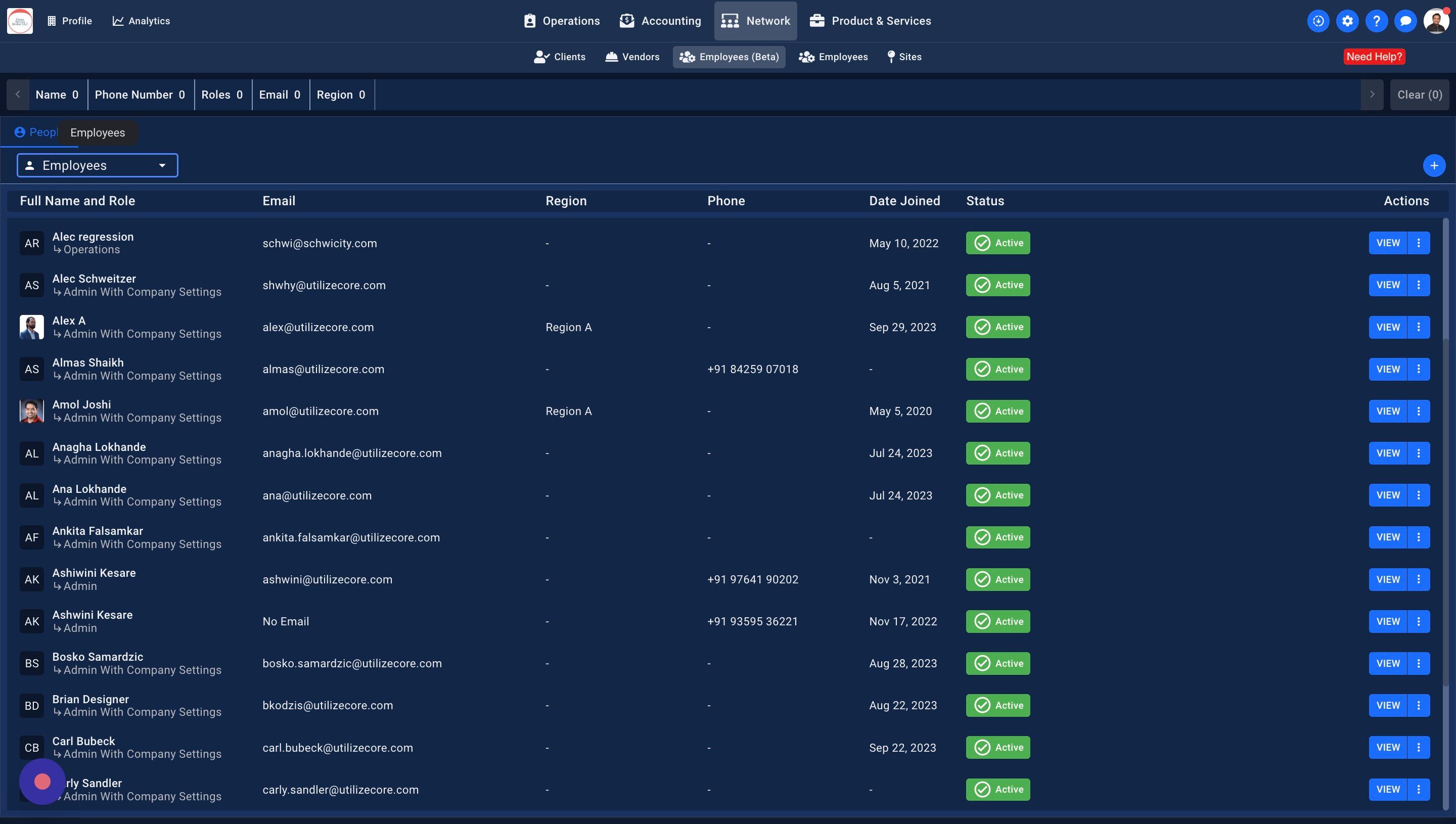Open the Accounting menu
This screenshot has width=1456, height=824.
(660, 21)
